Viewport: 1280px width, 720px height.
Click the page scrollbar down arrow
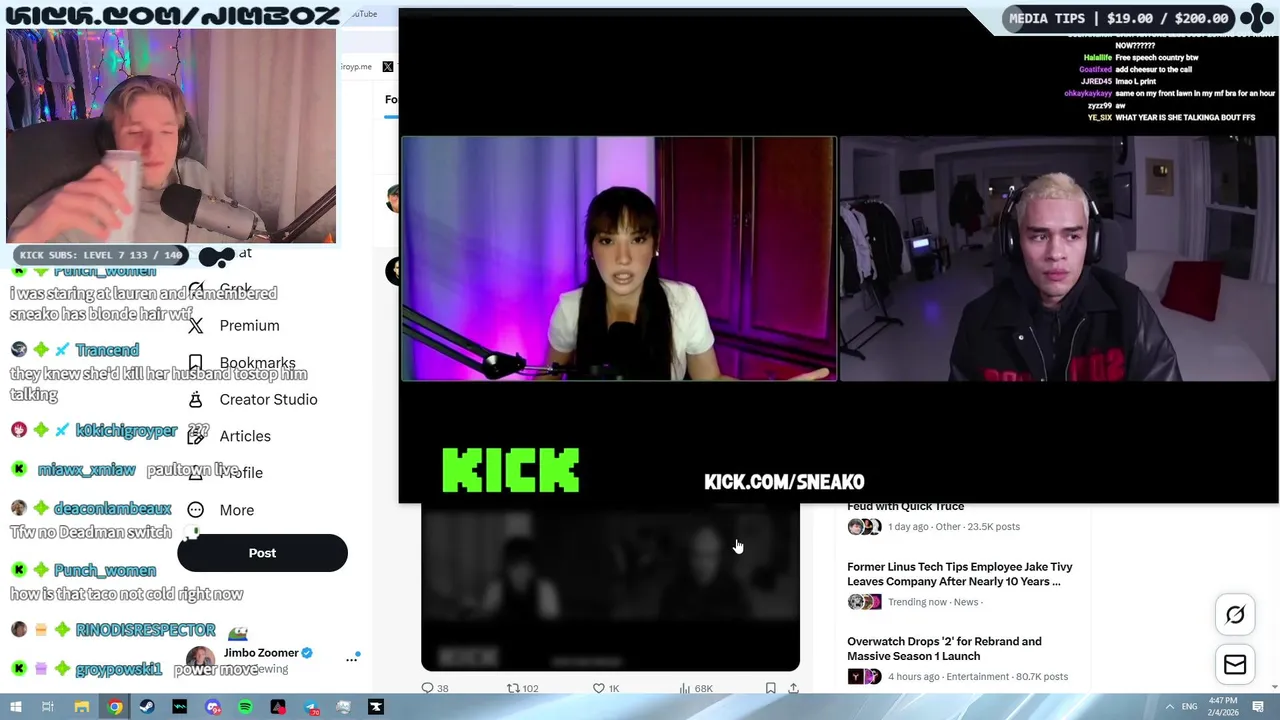coord(1275,689)
